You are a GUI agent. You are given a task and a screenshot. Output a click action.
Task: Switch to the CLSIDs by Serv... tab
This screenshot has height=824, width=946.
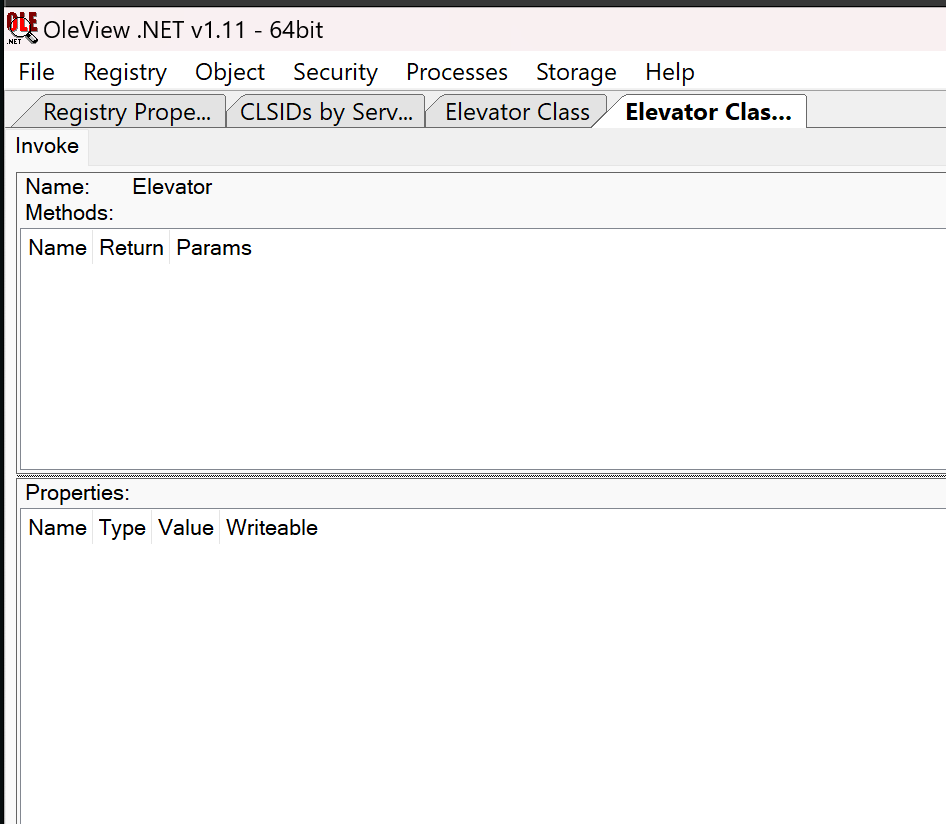326,112
